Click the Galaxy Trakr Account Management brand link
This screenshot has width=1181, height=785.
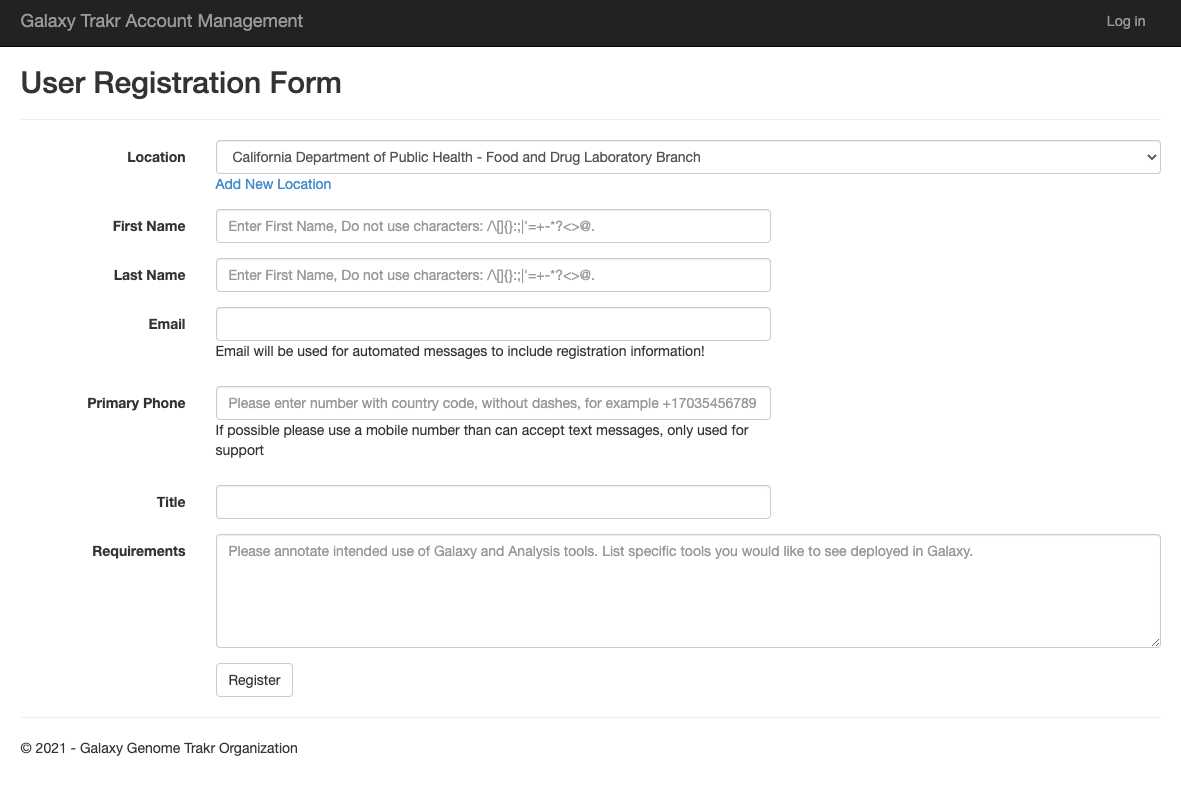coord(161,21)
